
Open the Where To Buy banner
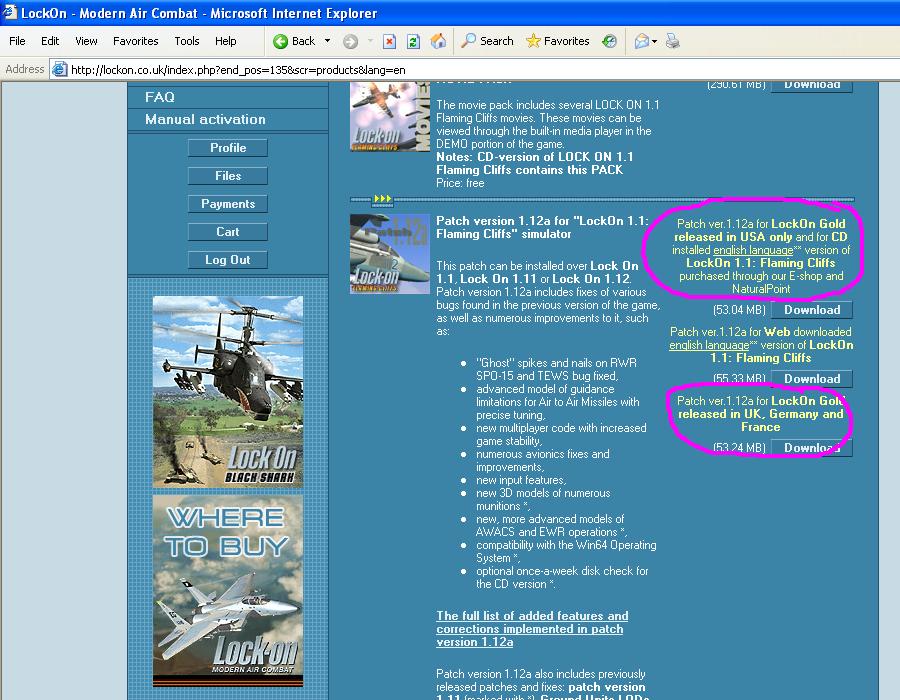[228, 590]
